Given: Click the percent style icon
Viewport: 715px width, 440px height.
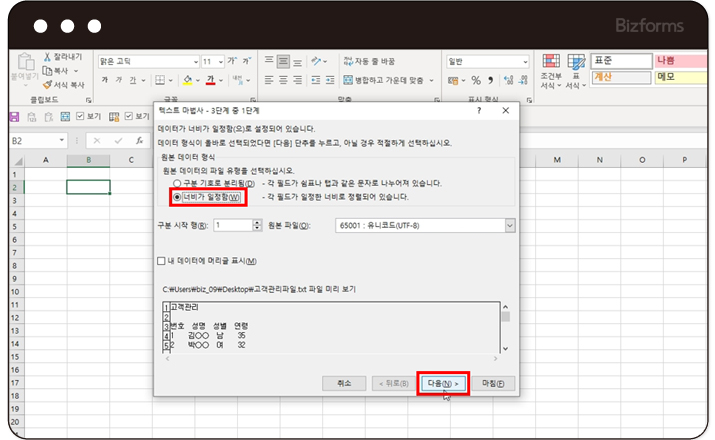Looking at the screenshot, I should [476, 80].
